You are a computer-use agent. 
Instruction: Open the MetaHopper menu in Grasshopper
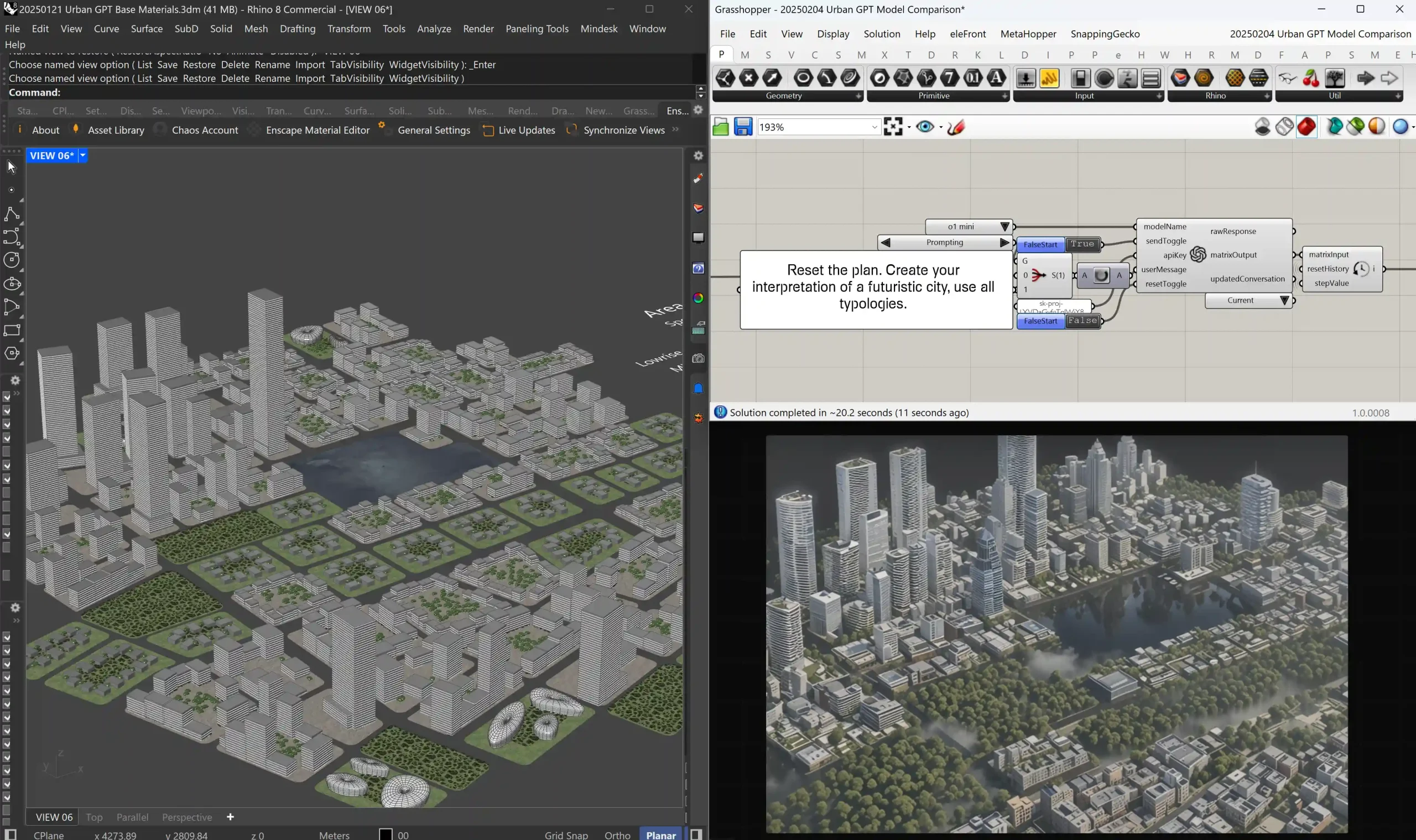tap(1028, 34)
